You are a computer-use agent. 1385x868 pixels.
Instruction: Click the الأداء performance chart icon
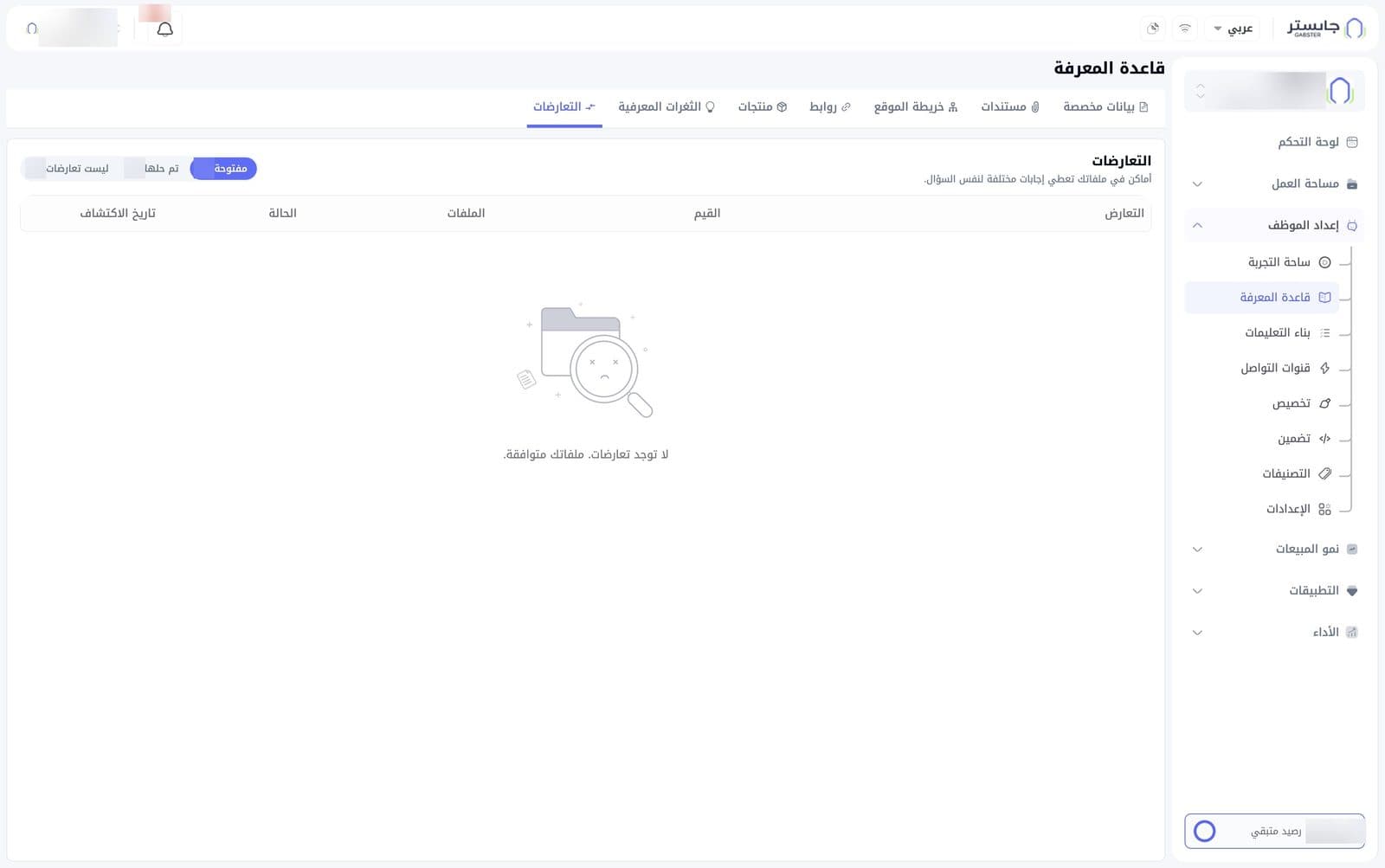click(x=1352, y=633)
